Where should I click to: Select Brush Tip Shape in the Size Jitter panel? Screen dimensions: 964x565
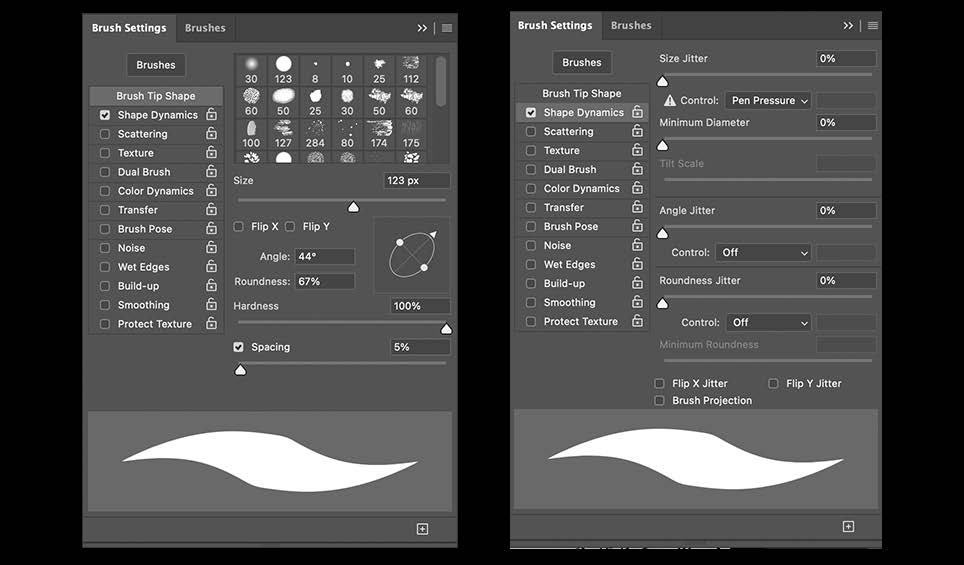581,93
